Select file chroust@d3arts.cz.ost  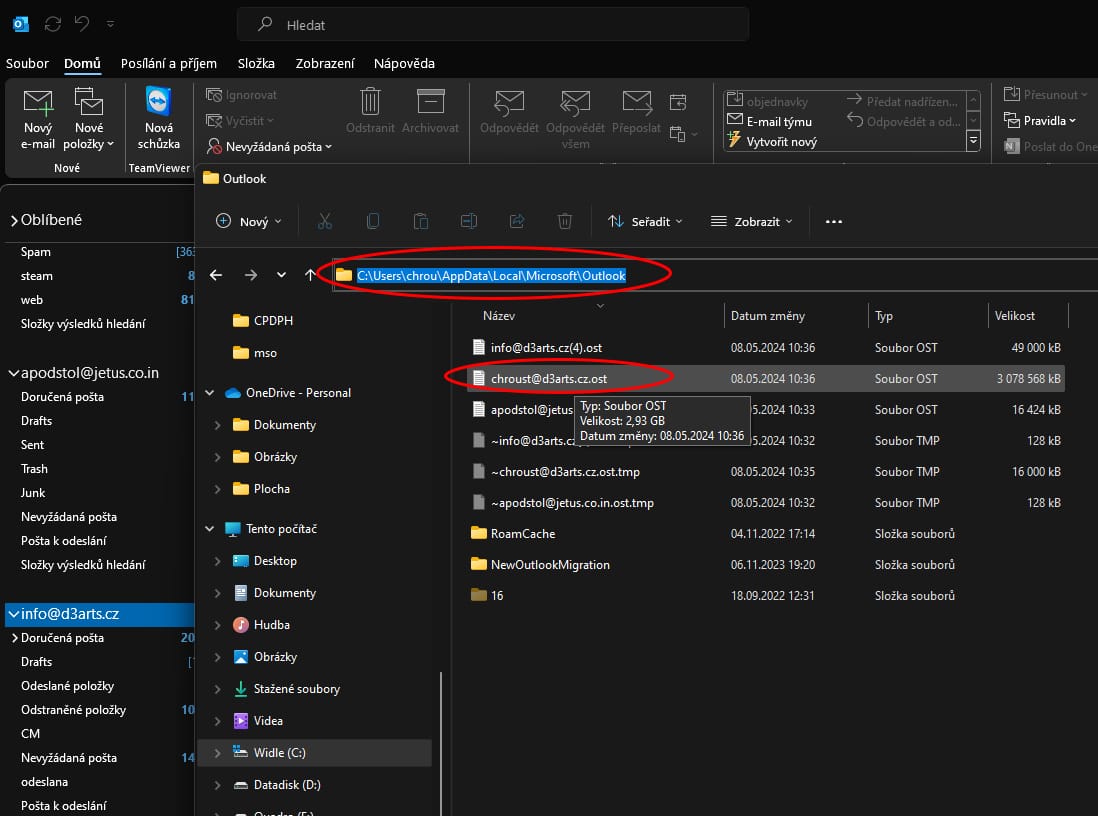765,378
